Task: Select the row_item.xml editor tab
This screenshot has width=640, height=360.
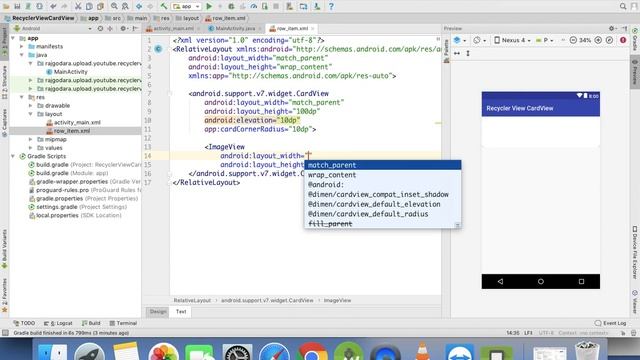Action: coord(292,29)
